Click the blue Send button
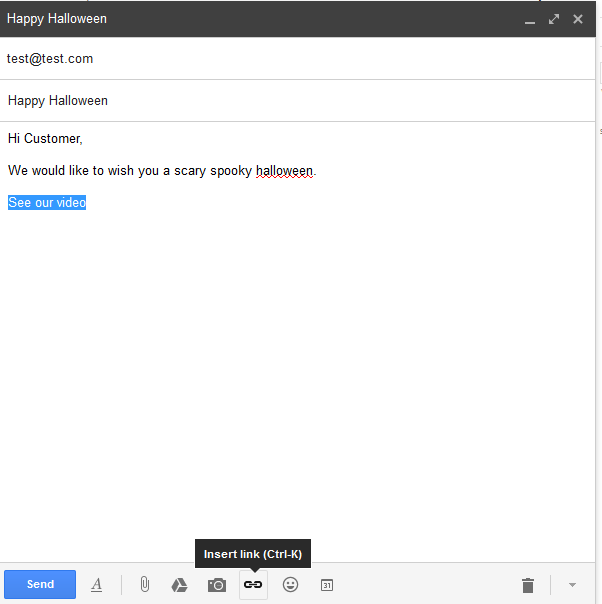Screen dimensions: 602x604 (x=40, y=584)
